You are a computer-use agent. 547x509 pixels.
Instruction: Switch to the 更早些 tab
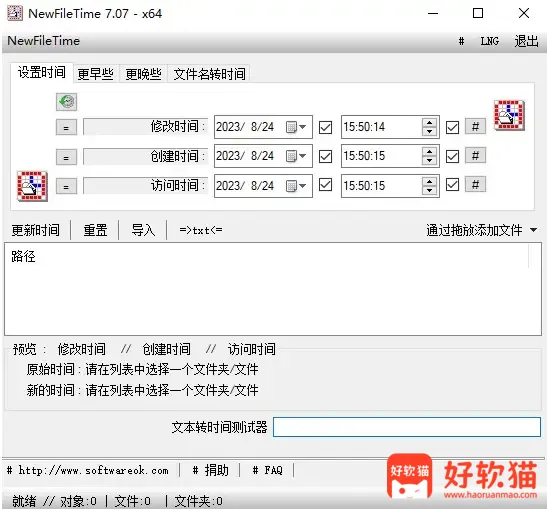[96, 74]
